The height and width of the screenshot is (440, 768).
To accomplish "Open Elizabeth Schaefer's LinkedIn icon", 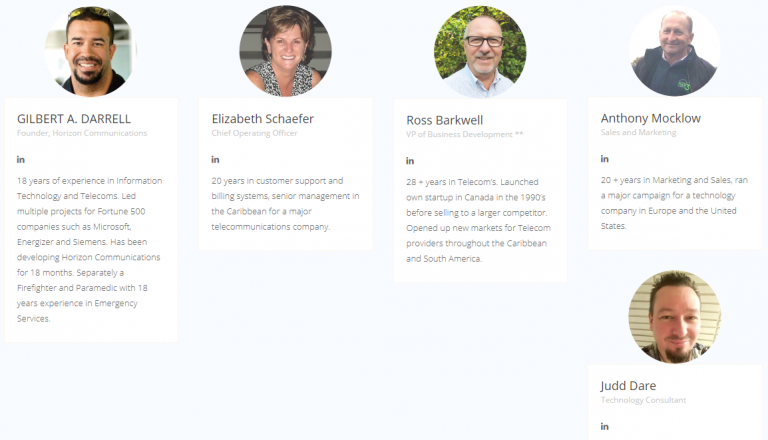I will click(x=215, y=159).
